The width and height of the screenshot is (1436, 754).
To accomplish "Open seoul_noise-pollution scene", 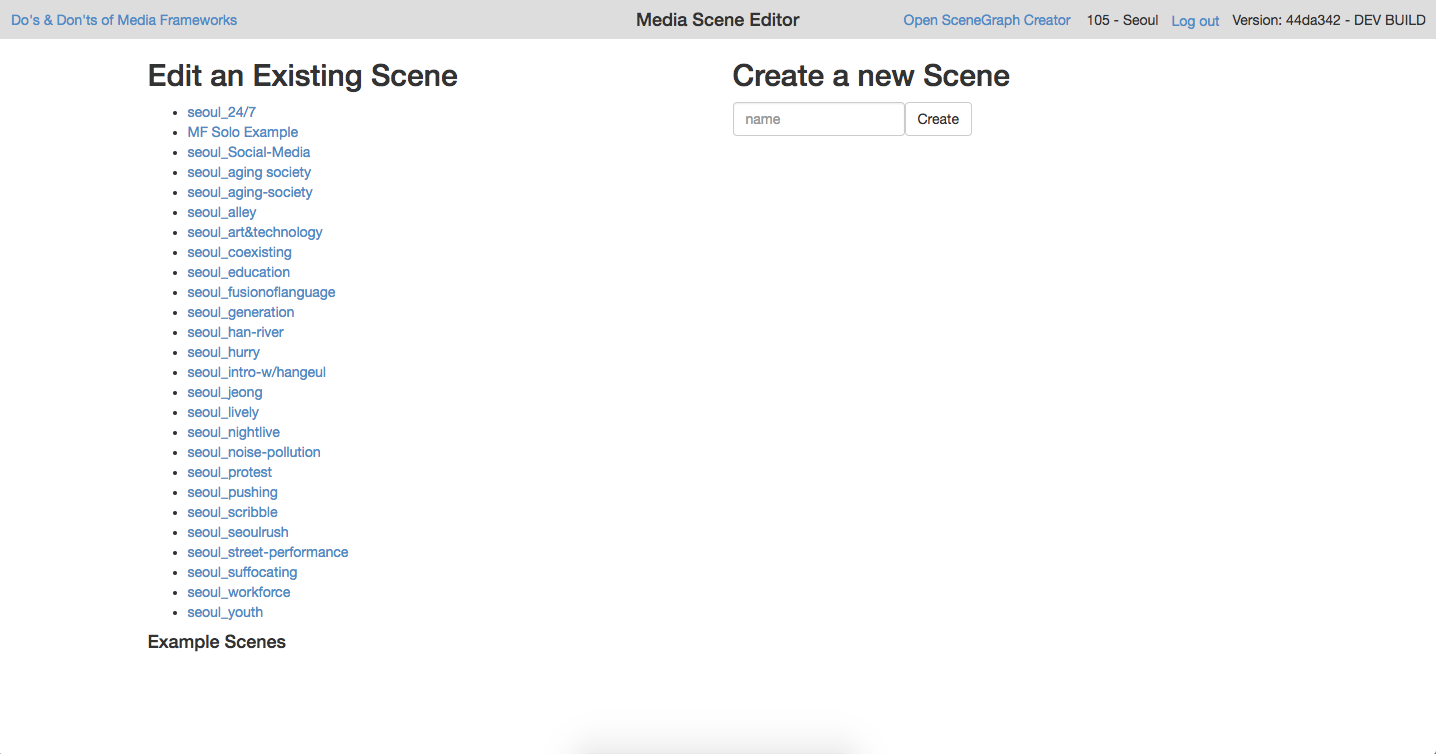I will (253, 452).
